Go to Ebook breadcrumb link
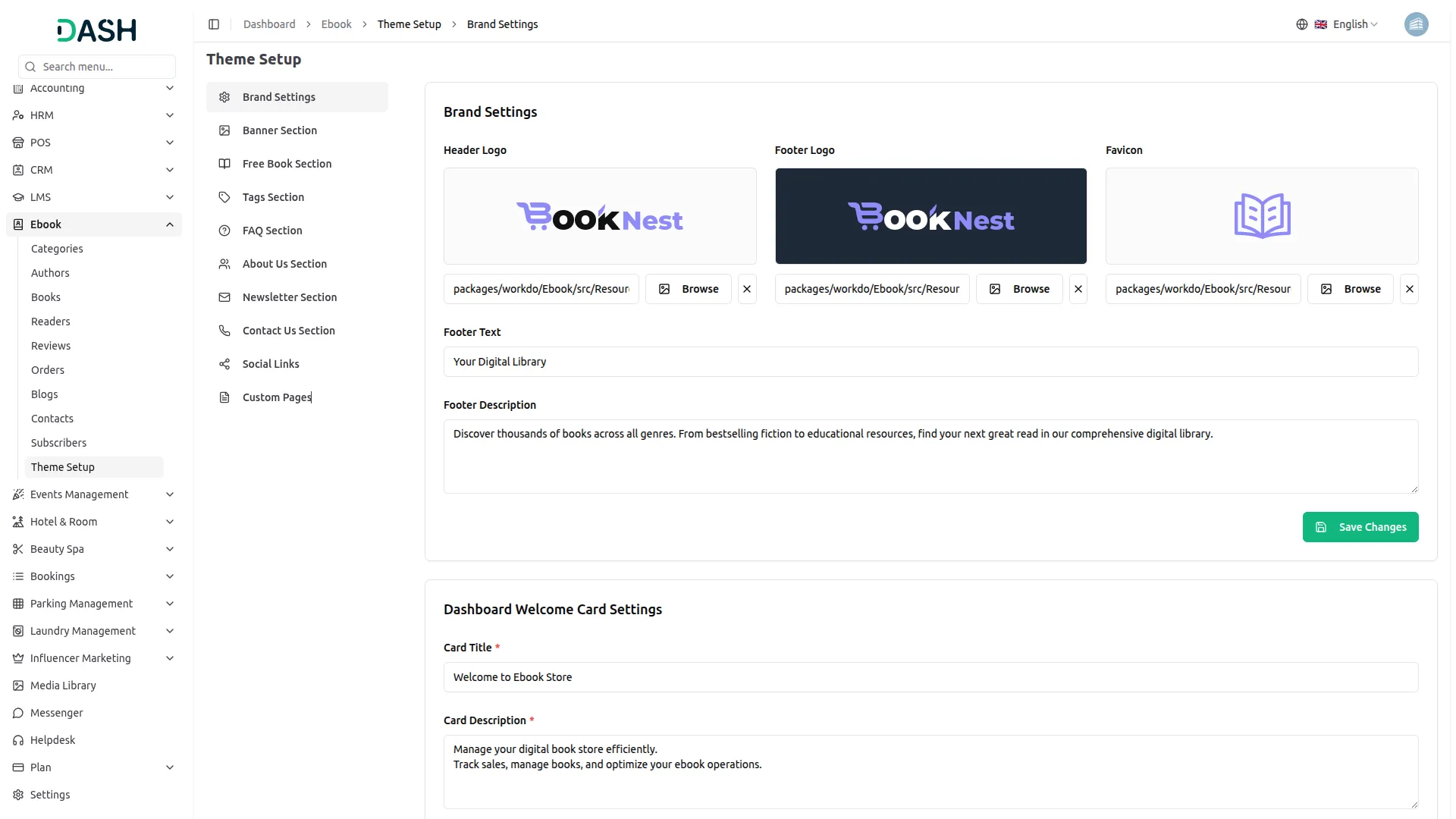 tap(336, 24)
